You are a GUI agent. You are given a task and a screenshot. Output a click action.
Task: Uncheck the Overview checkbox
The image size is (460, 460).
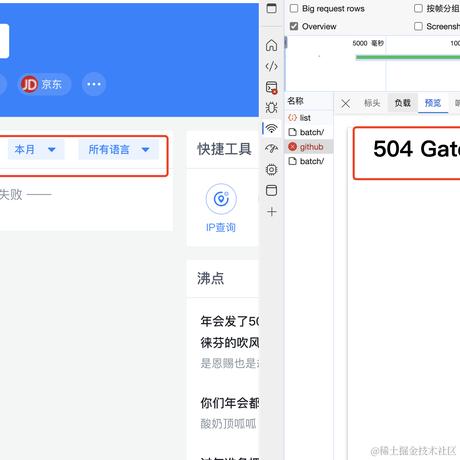[x=294, y=26]
